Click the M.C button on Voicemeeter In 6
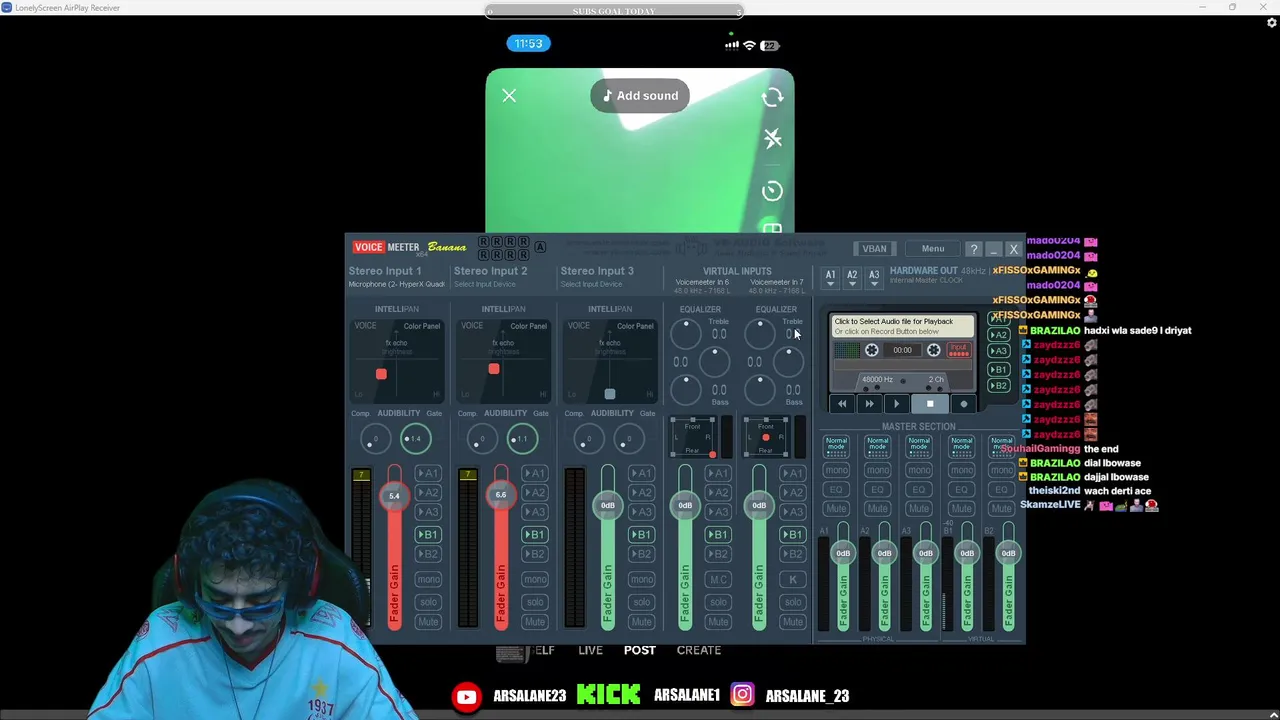 (718, 580)
